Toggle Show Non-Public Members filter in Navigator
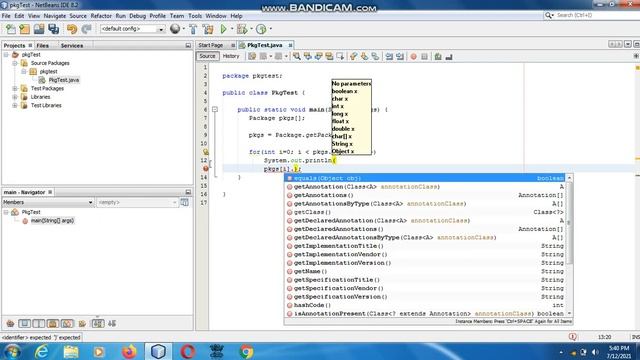The width and height of the screenshot is (640, 360). pyautogui.click(x=53, y=323)
